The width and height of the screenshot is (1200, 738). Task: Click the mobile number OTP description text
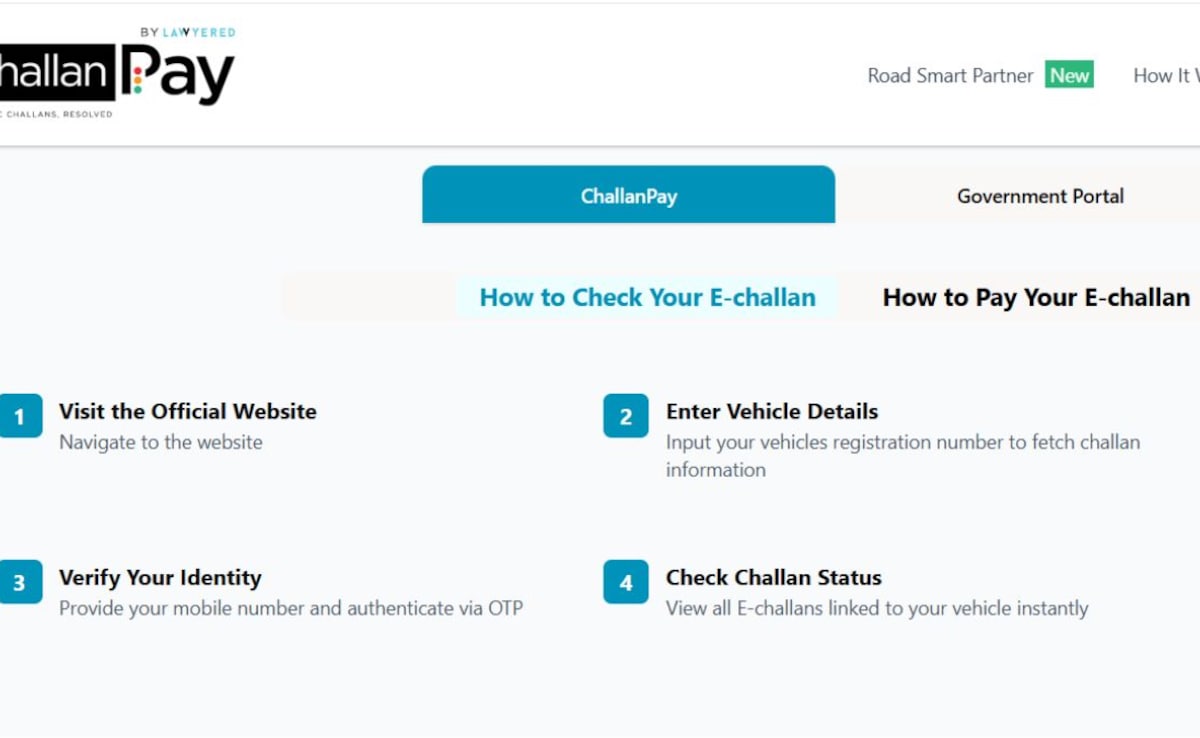coord(291,608)
